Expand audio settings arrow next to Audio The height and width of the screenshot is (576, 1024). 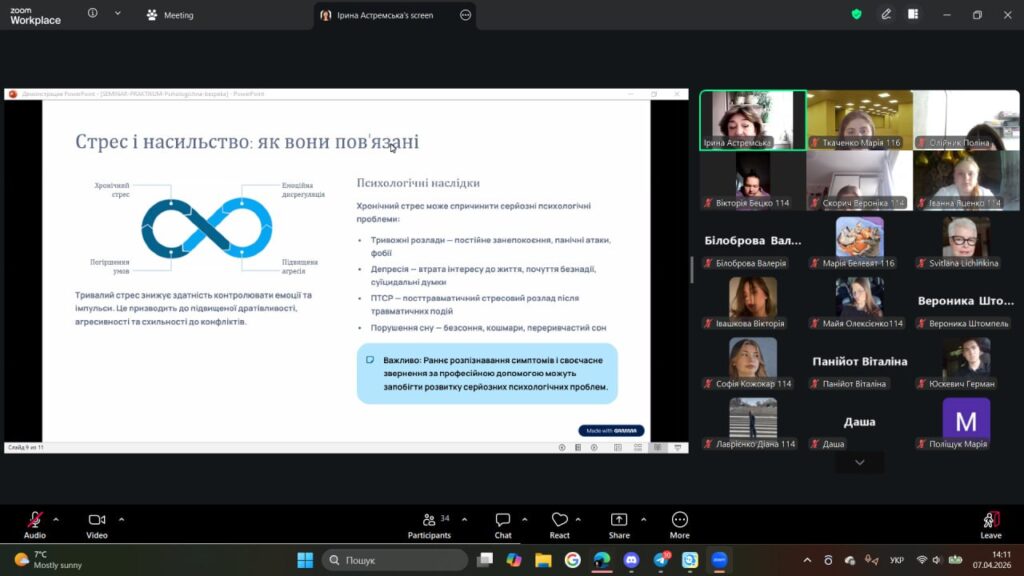(56, 519)
